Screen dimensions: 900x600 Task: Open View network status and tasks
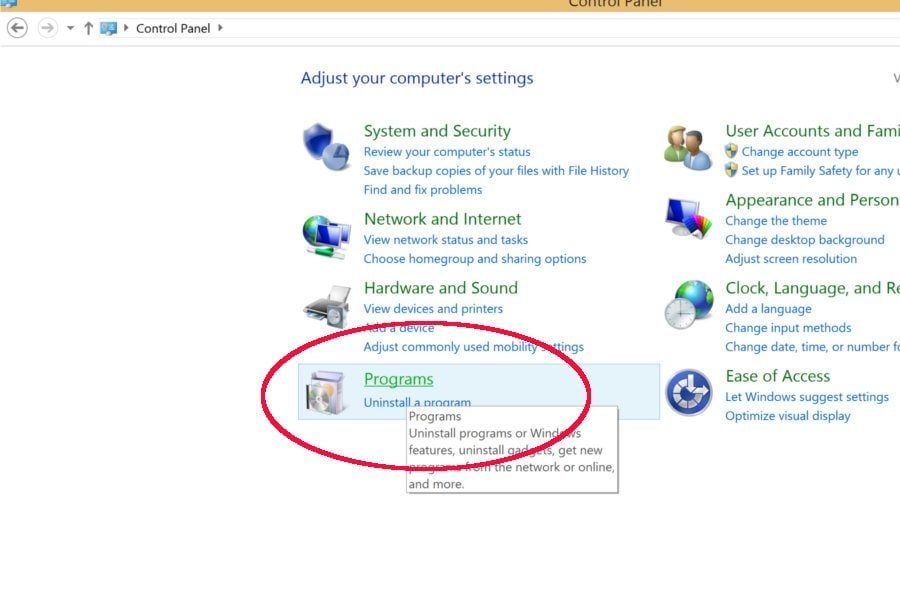(445, 239)
